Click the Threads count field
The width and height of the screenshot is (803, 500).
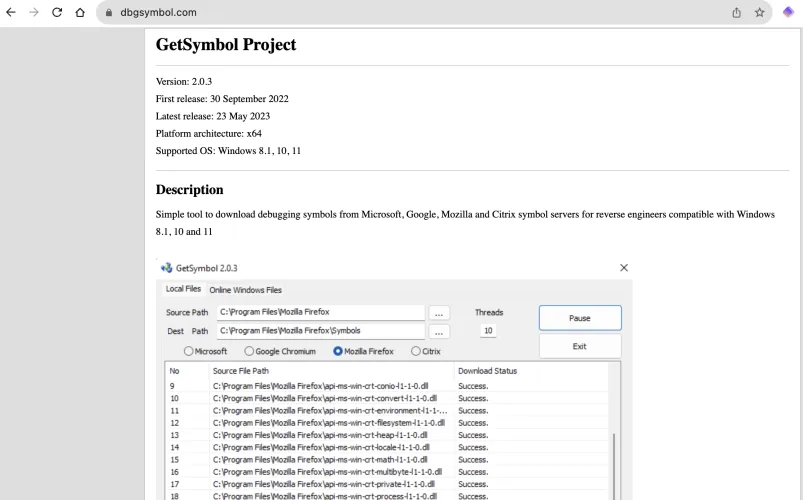[x=488, y=331]
